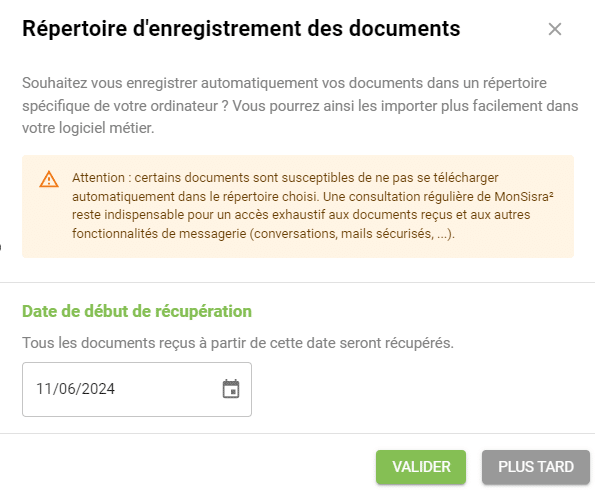Click the "Souhaitez vous enregistrer automatiquement" paragraph
Viewport: 595px width, 495px height.
[x=300, y=106]
